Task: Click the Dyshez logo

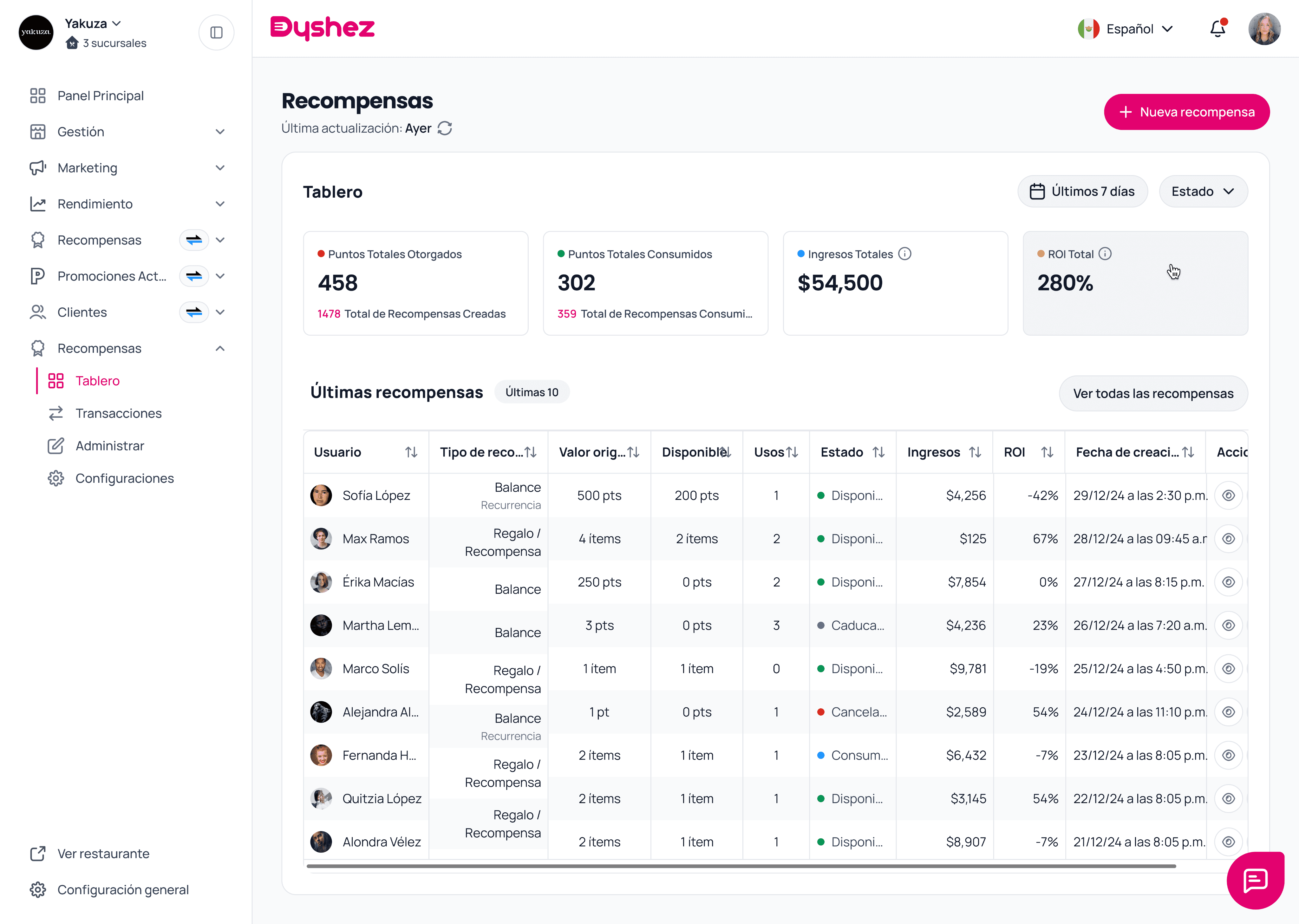Action: click(323, 28)
